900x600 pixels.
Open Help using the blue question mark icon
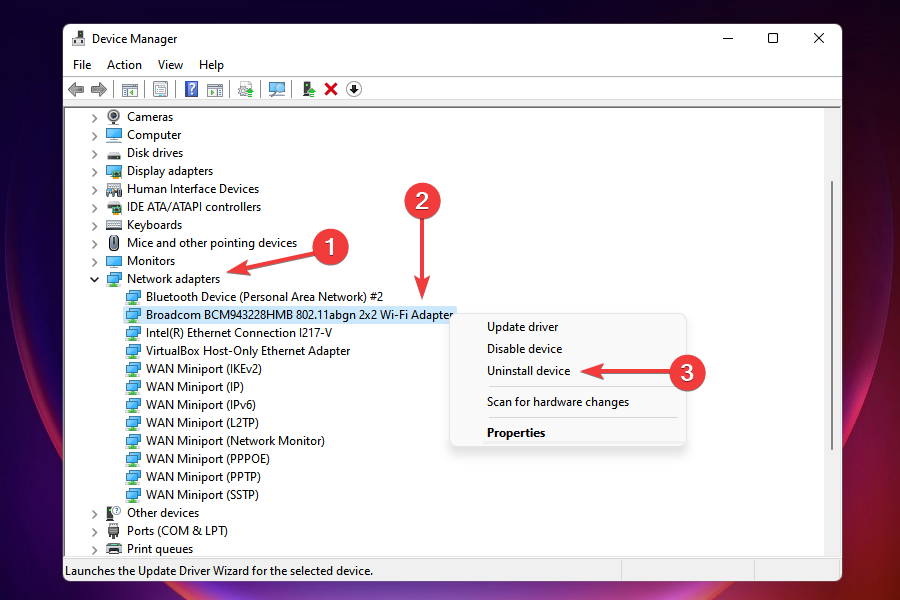coord(190,89)
